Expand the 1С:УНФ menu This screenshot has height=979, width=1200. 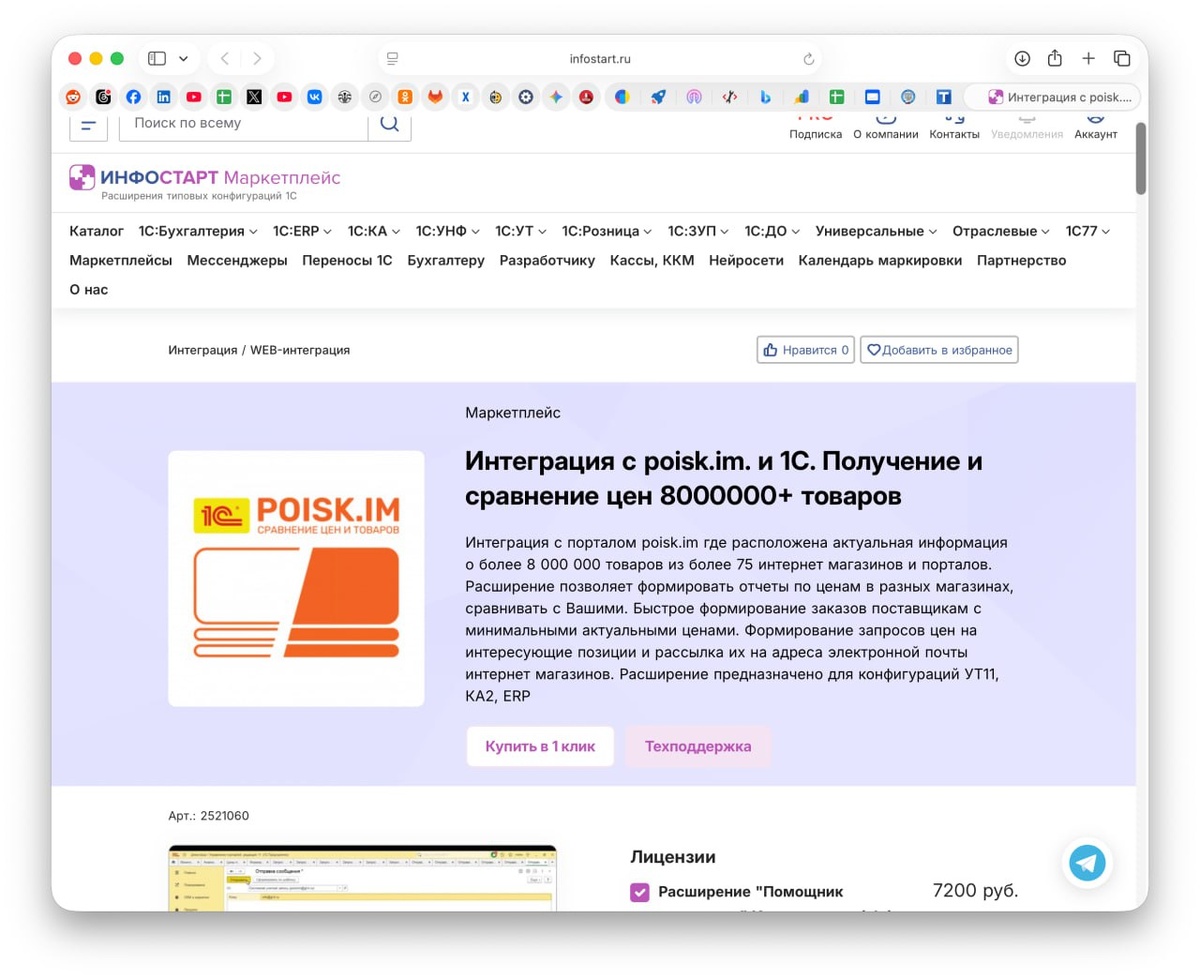448,231
